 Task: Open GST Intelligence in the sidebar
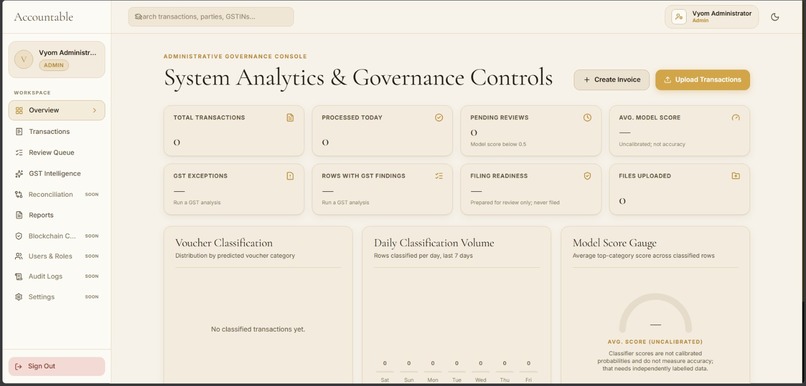coord(57,174)
